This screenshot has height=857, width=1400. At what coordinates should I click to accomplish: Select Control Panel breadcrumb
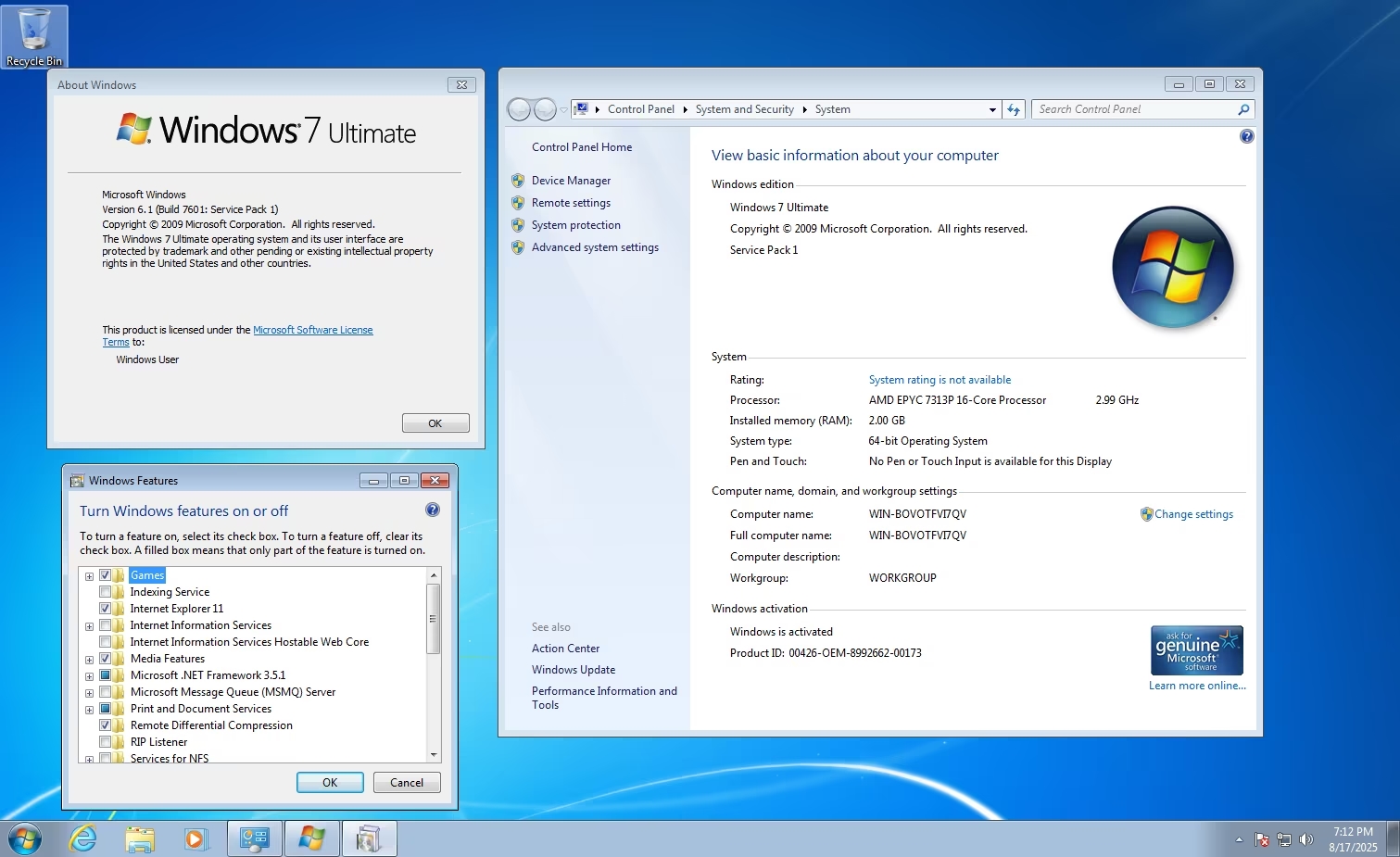[x=641, y=109]
